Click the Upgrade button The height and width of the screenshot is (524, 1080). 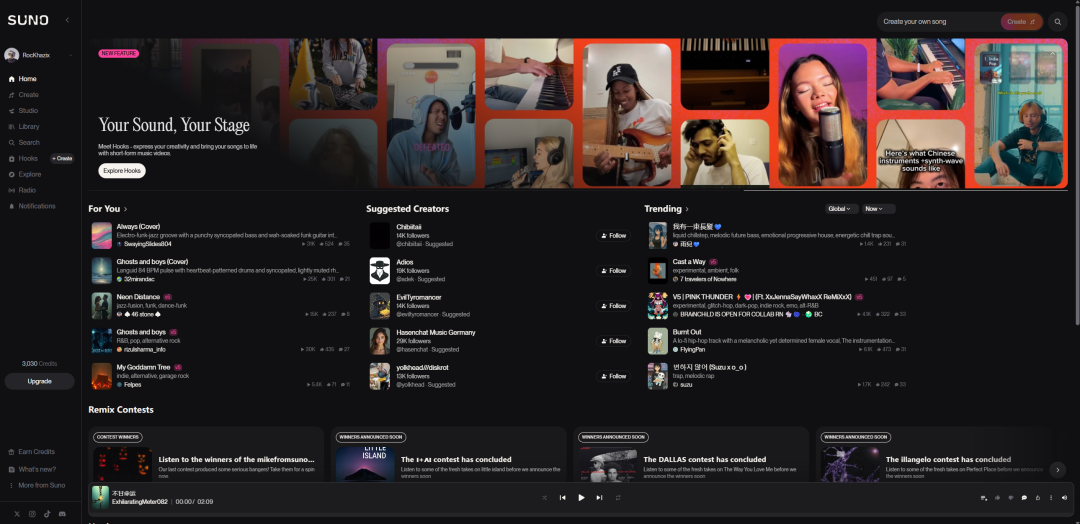click(x=39, y=381)
